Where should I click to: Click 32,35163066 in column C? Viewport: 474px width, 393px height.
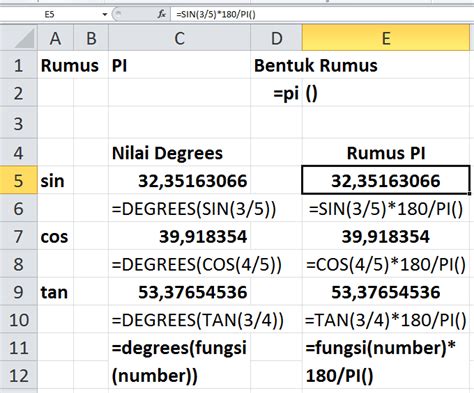point(179,180)
